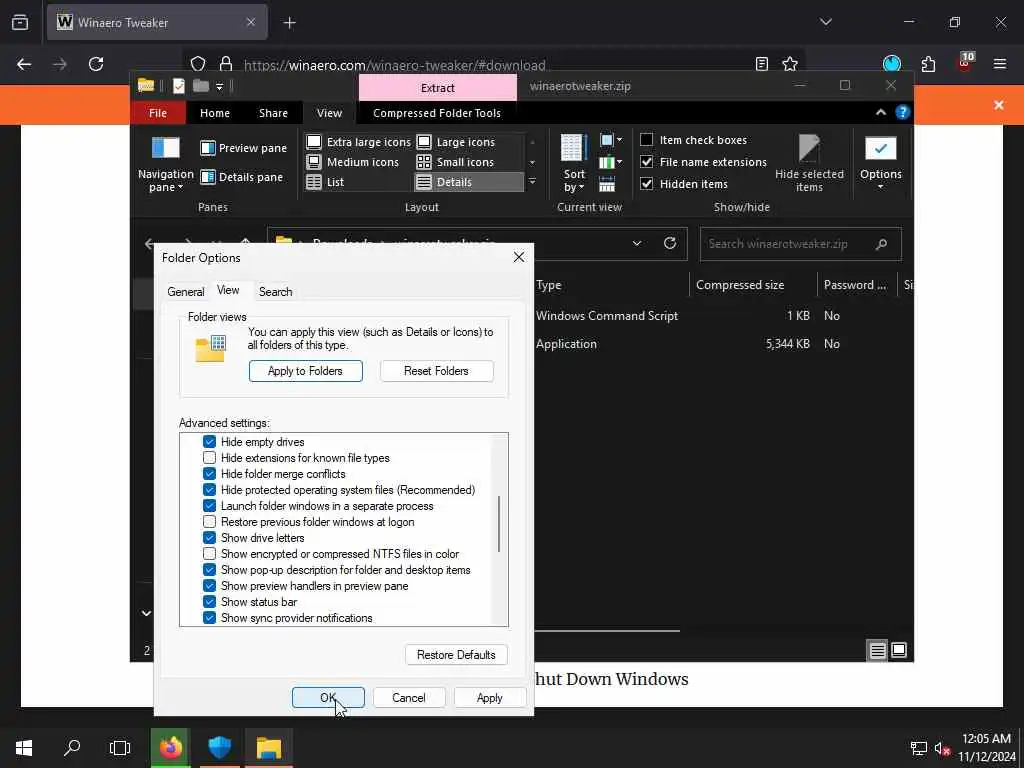Expand the layout gallery more arrow
The image size is (1024, 768).
pyautogui.click(x=532, y=182)
